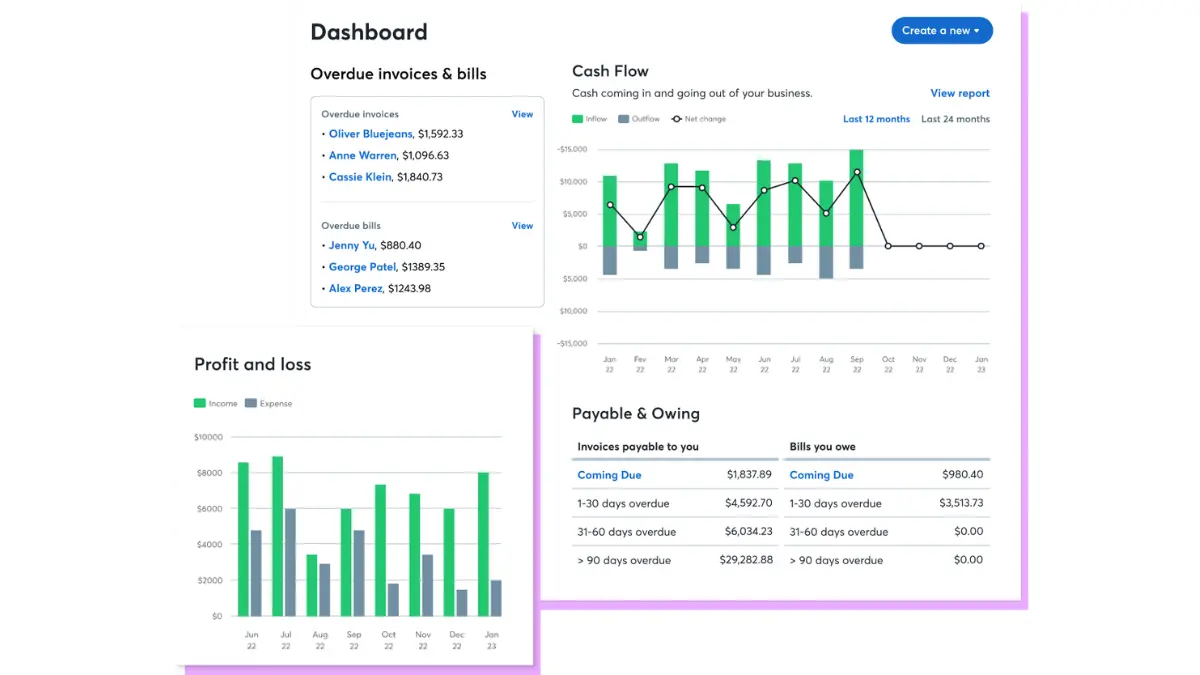This screenshot has width=1200, height=675.
Task: Open Cassie Klein overdue invoice
Action: click(360, 177)
